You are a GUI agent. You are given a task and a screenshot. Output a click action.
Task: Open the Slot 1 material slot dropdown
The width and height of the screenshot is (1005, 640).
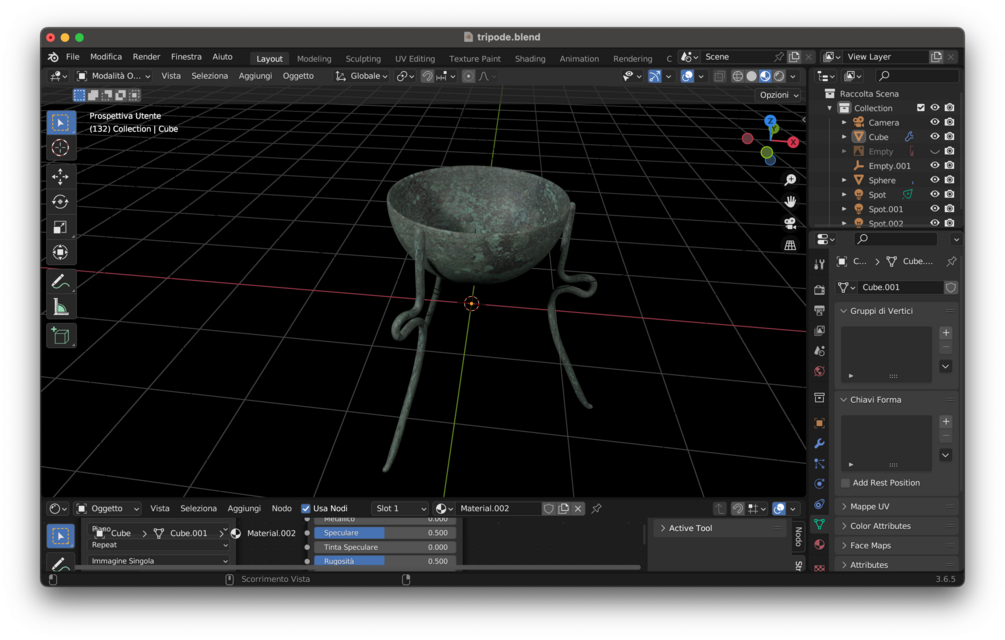399,508
